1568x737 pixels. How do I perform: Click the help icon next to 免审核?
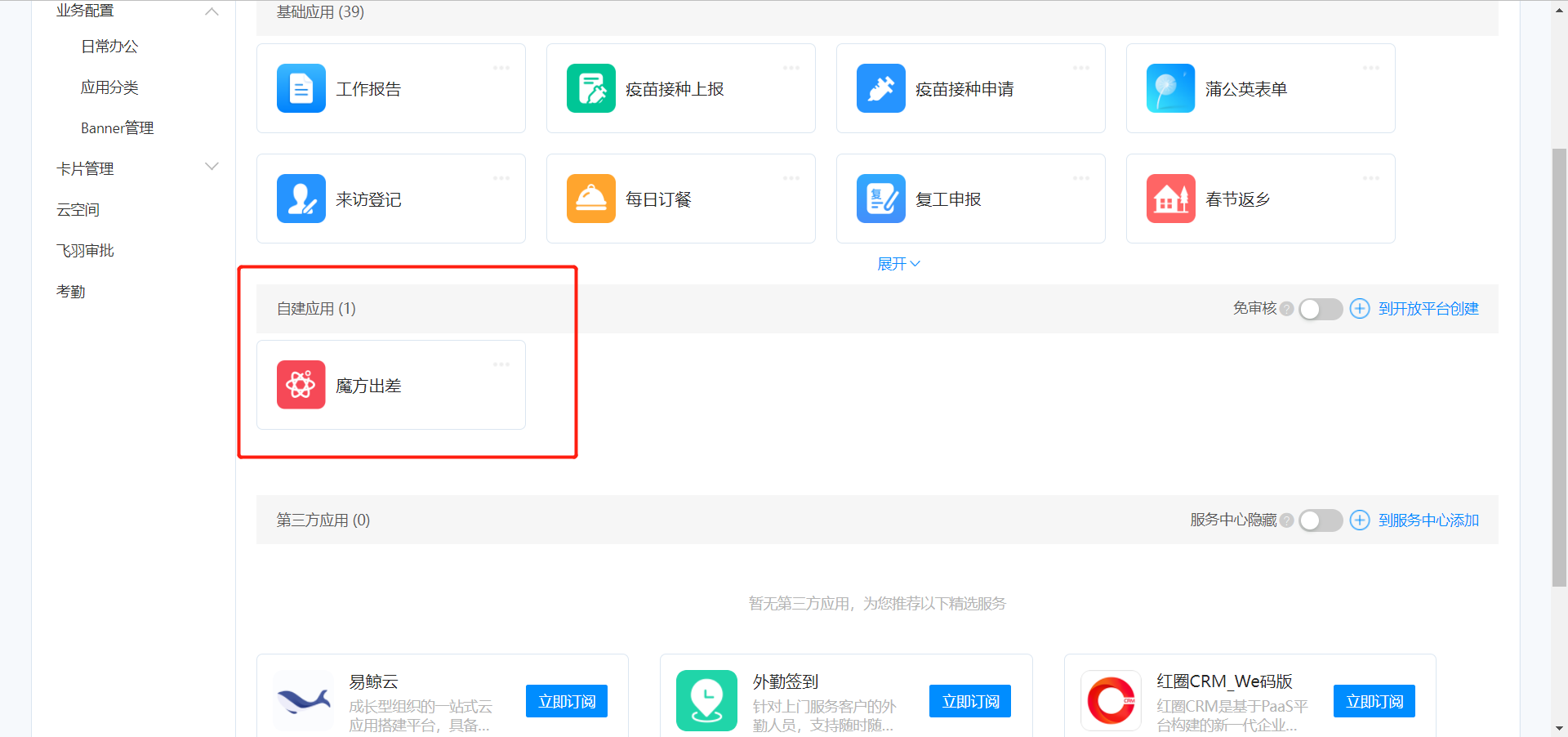pyautogui.click(x=1287, y=309)
